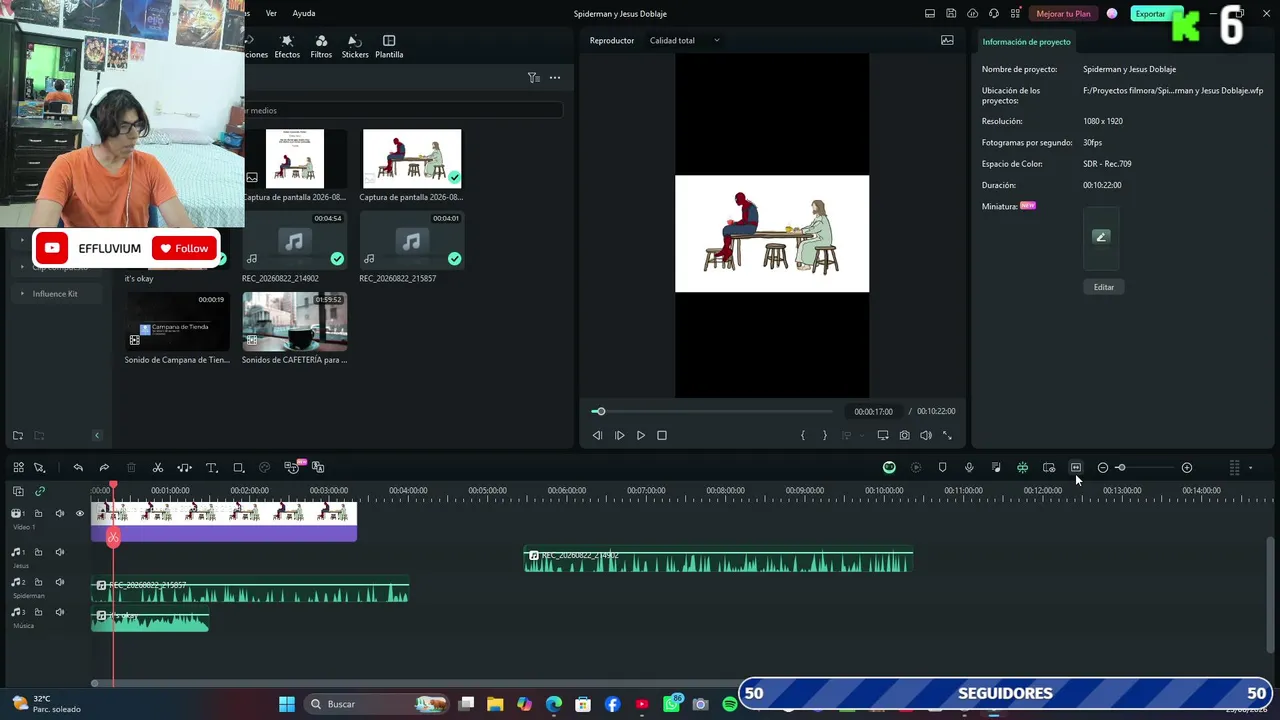Open media panel more options (three dots)
Screen dimensions: 1280x720
click(x=555, y=77)
